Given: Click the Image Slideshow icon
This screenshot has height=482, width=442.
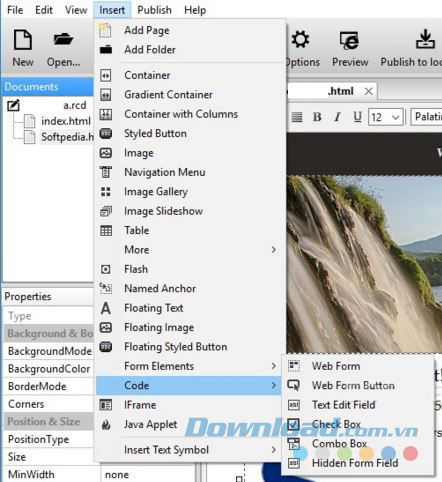Looking at the screenshot, I should 106,211.
